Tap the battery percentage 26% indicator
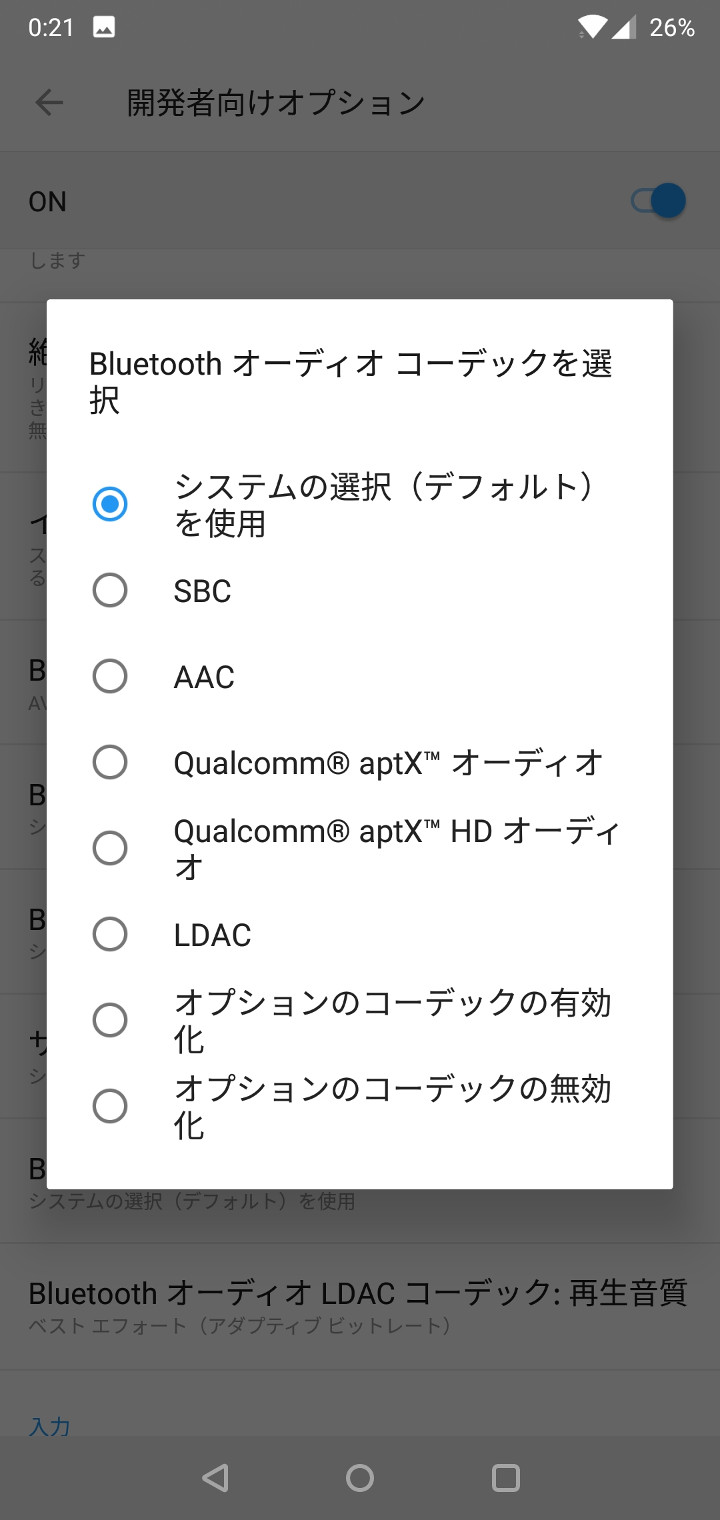Image resolution: width=720 pixels, height=1520 pixels. tap(672, 28)
